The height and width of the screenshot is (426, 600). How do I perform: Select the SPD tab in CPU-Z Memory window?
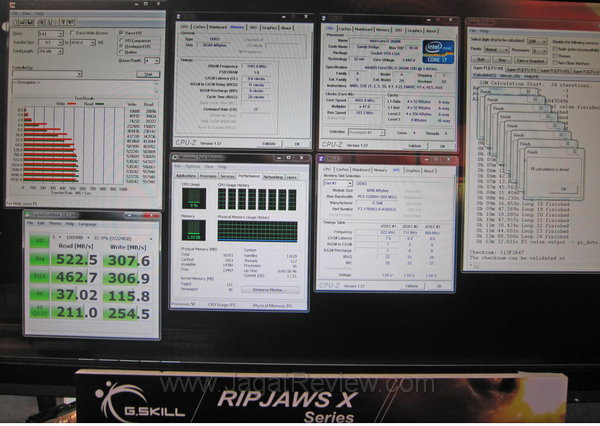[x=253, y=27]
